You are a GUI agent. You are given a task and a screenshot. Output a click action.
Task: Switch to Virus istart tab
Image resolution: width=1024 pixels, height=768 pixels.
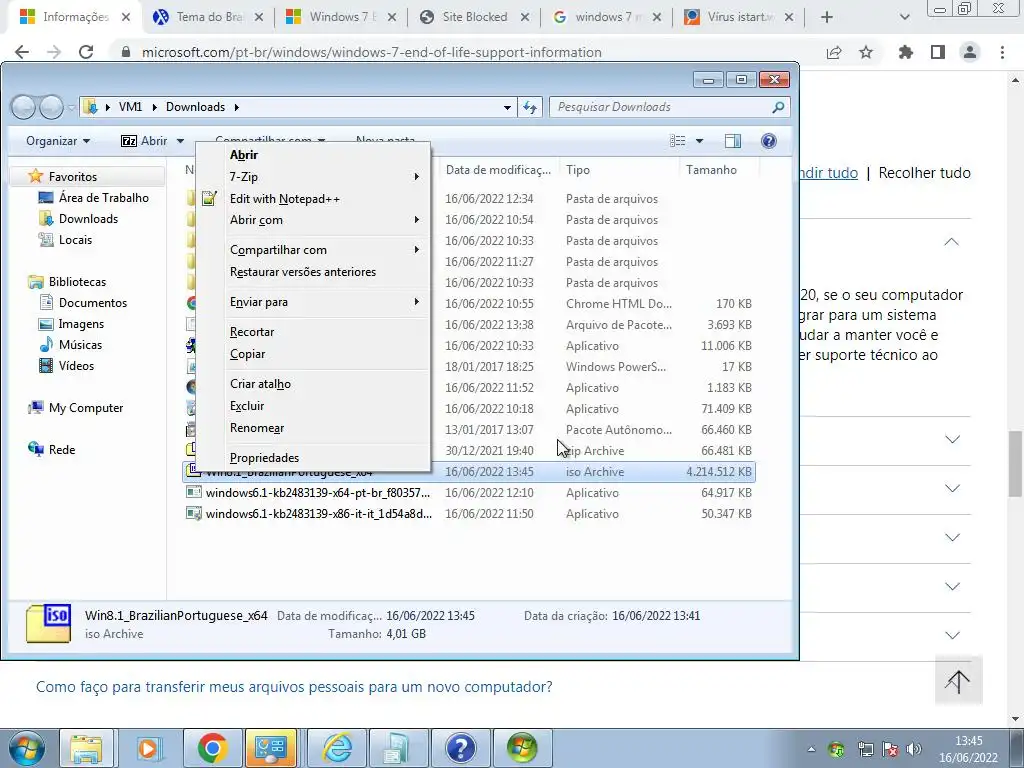coord(738,17)
